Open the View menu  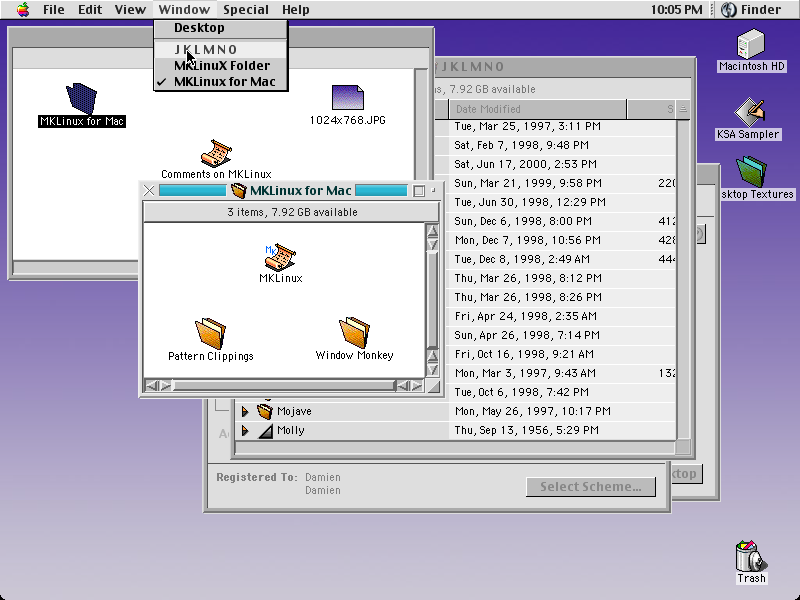(x=130, y=10)
